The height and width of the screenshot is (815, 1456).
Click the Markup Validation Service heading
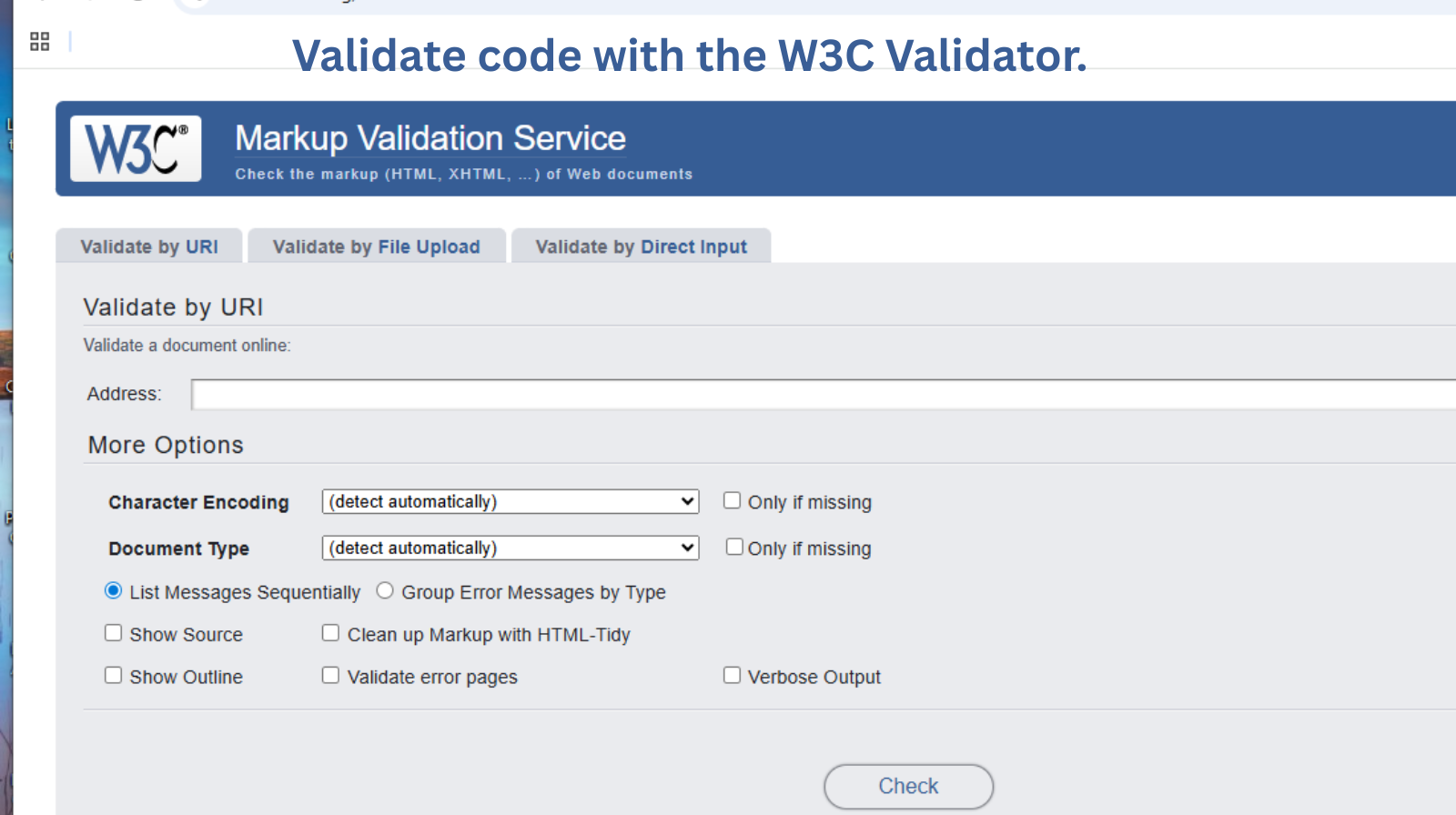tap(430, 137)
